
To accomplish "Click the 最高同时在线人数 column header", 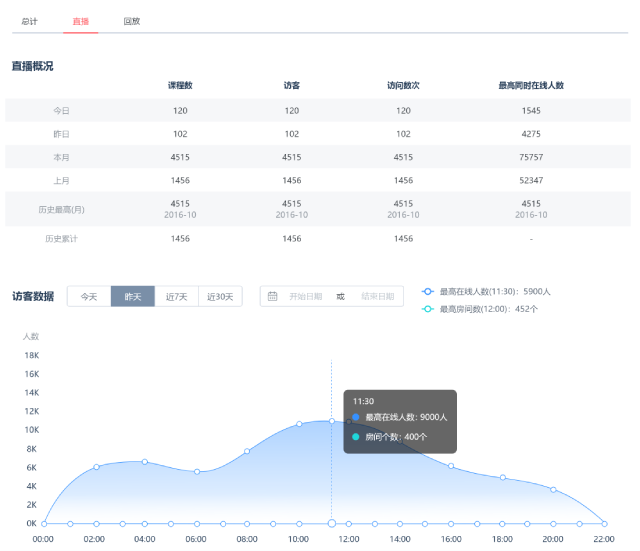I will point(531,85).
